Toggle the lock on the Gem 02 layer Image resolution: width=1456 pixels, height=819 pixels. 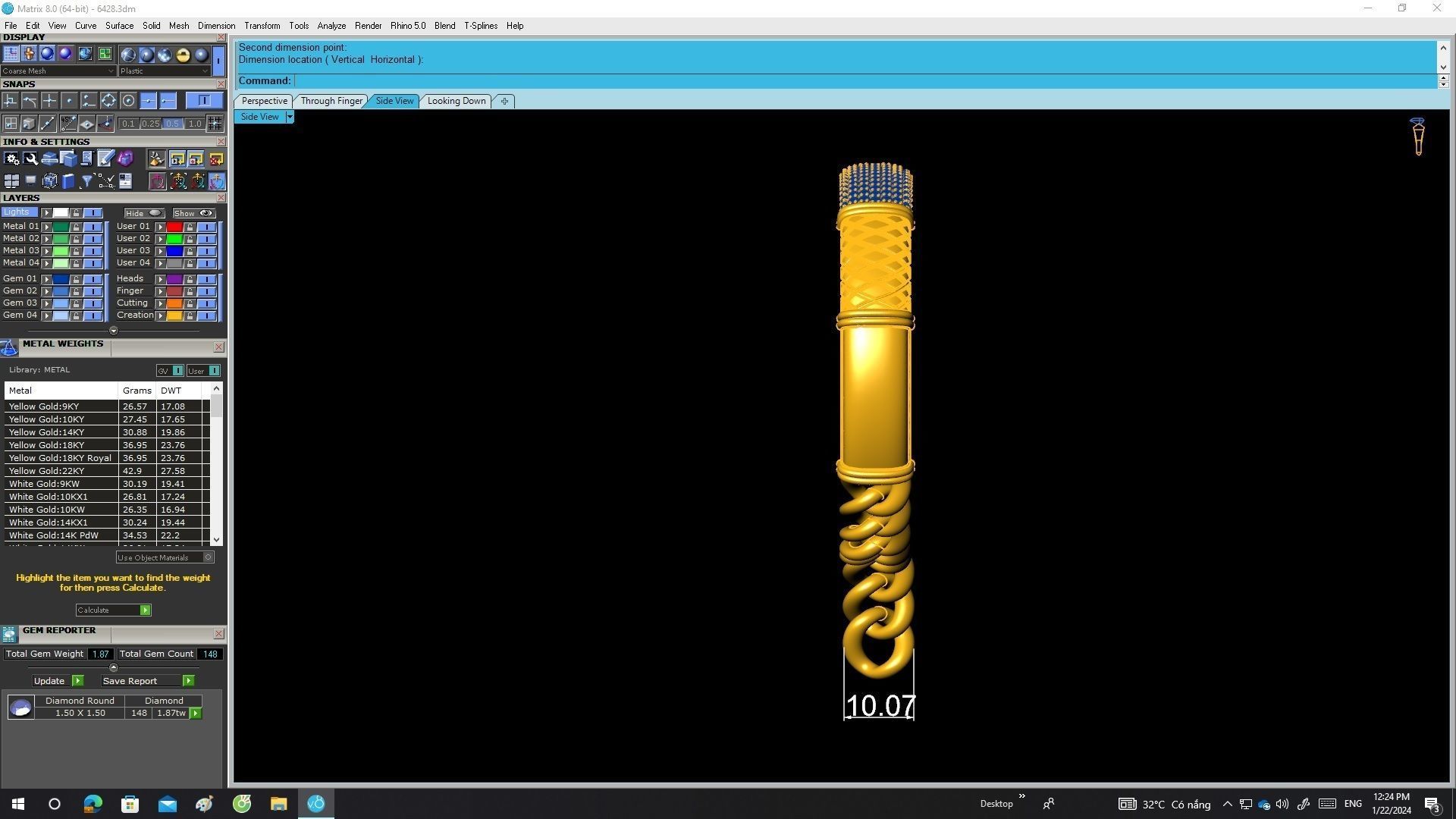point(76,291)
